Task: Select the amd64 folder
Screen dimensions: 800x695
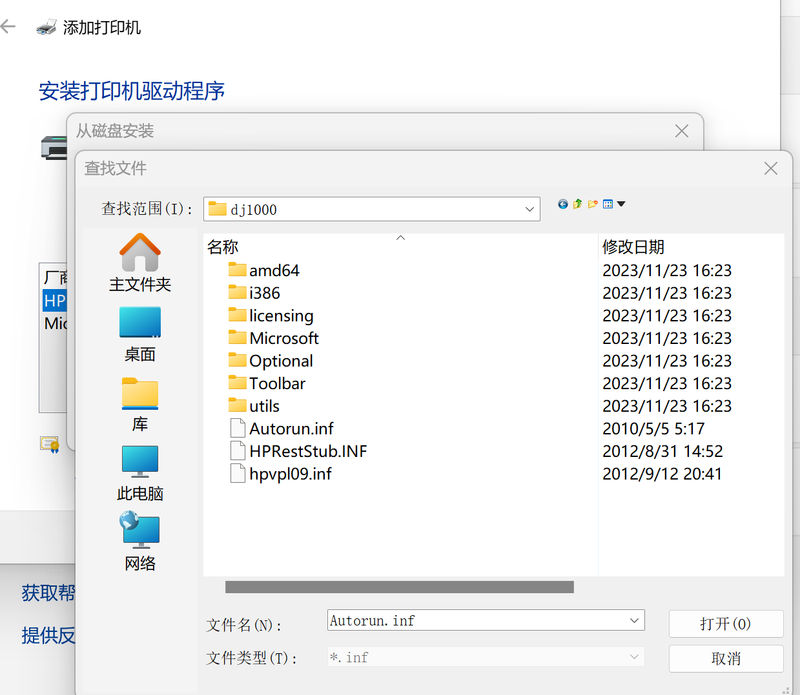Action: 274,270
